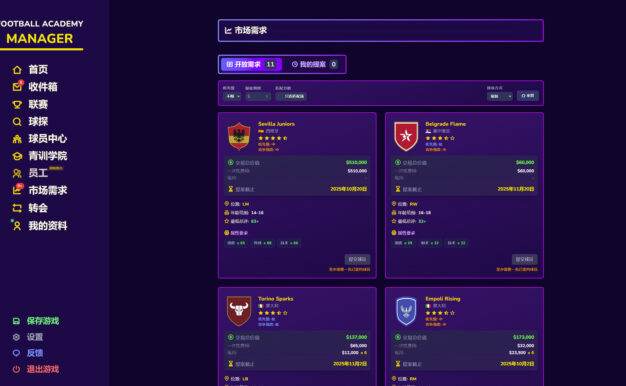Screen dimensions: 626x386
Task: Click the 市场需求 page header
Action: coord(380,30)
